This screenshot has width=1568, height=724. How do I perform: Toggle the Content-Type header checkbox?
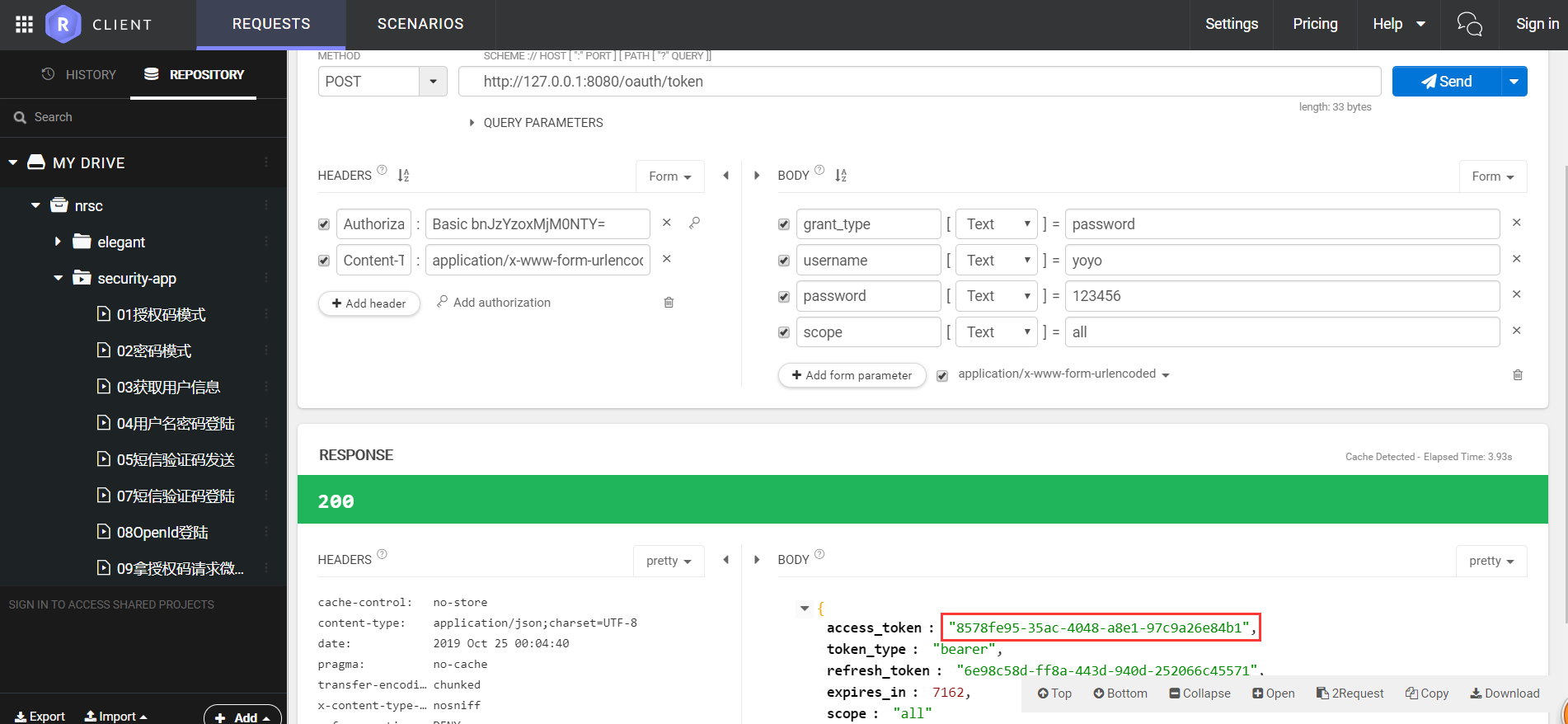(x=324, y=261)
